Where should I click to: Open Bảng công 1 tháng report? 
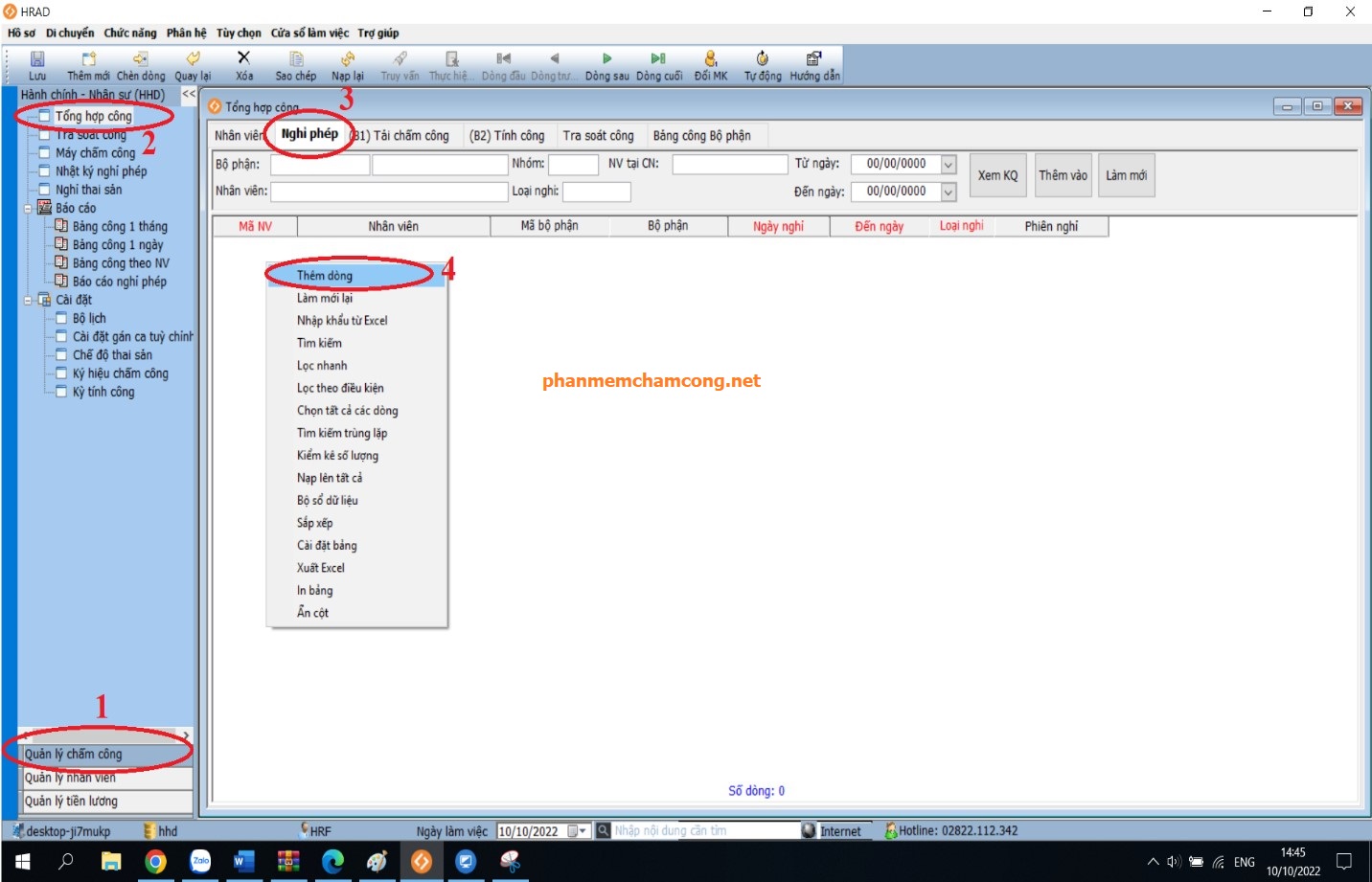point(120,227)
